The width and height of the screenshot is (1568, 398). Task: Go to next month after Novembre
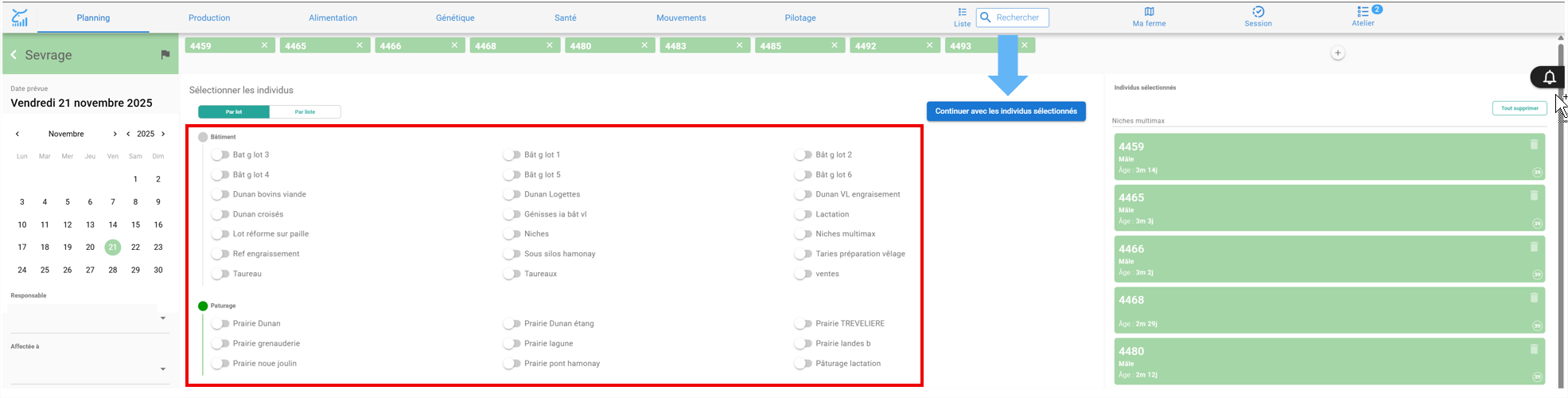point(115,134)
